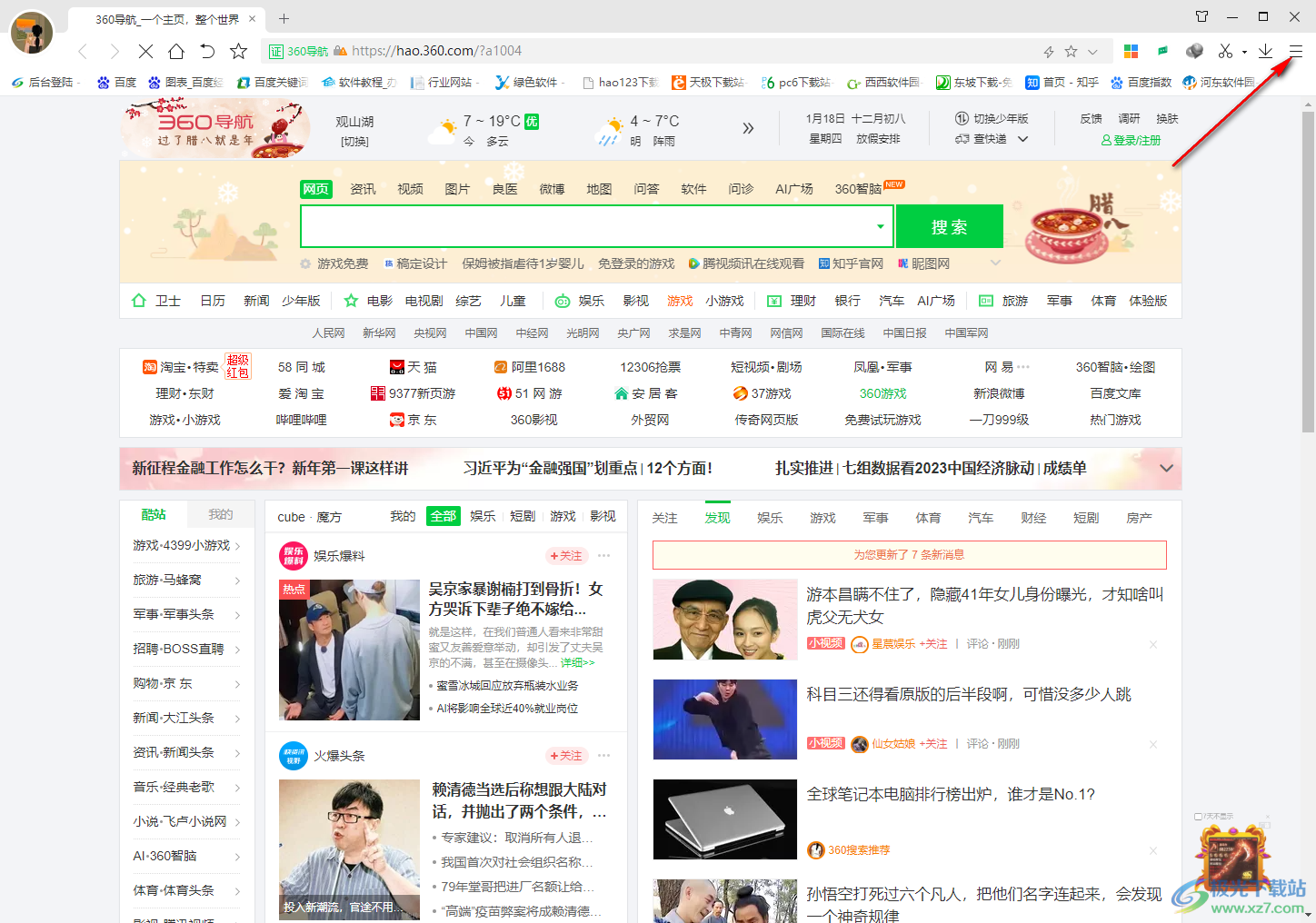Open the colorful app grid extension icon

coord(1131,52)
